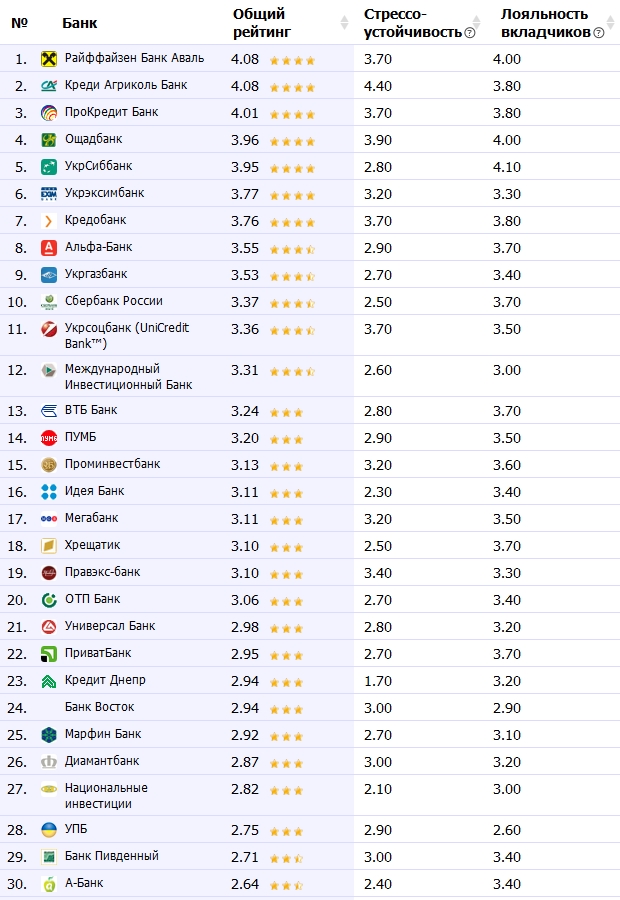Click the Credit Agricole Bank logo icon
620x900 pixels.
click(x=49, y=86)
